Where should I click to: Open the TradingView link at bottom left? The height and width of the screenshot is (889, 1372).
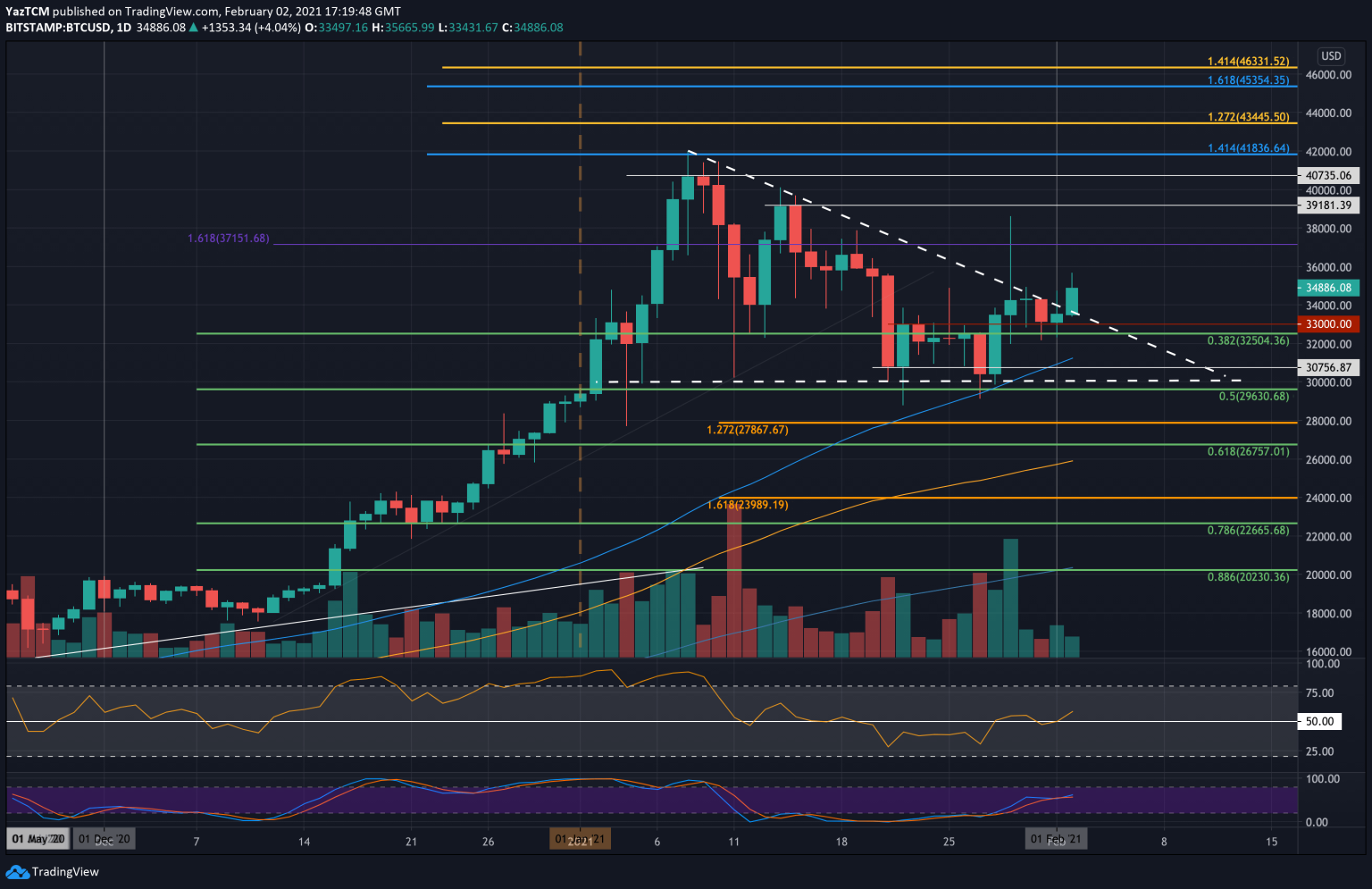[66, 871]
